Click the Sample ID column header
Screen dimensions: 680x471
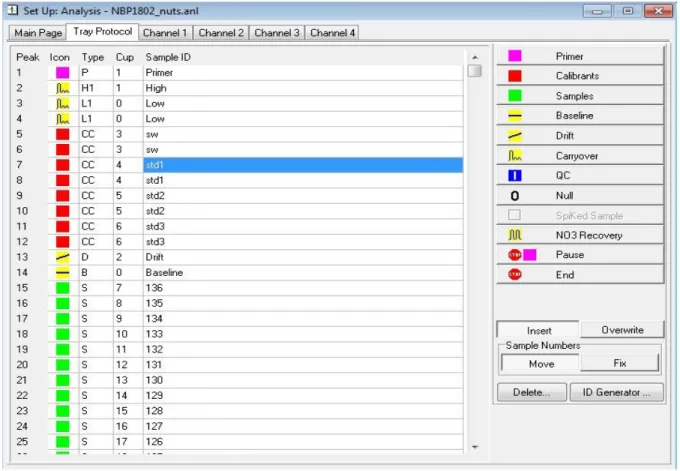pos(168,57)
